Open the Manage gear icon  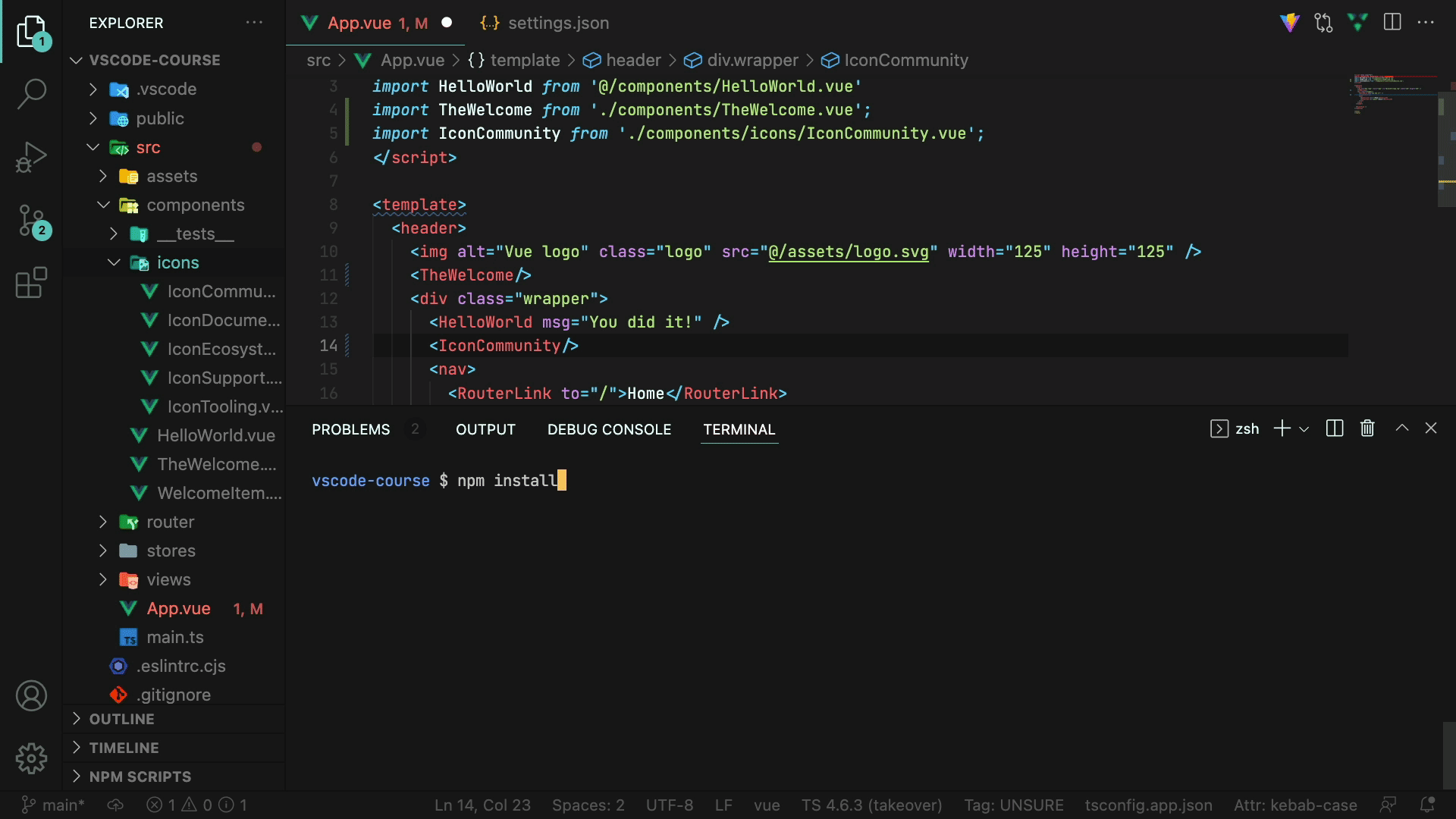tap(31, 758)
